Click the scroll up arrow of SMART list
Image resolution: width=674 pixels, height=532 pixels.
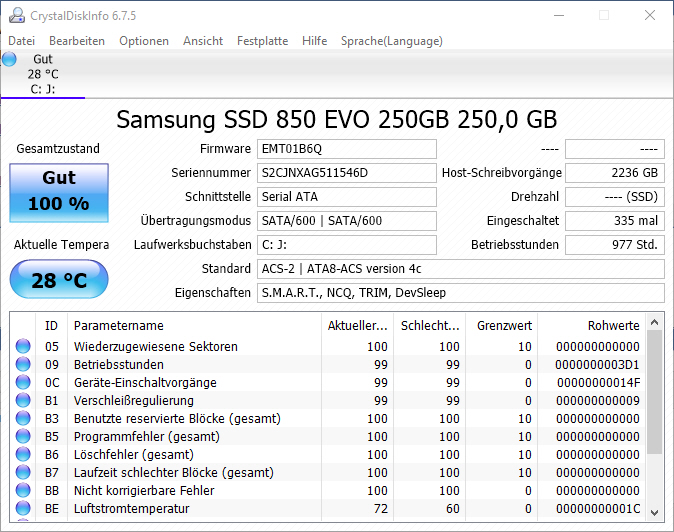tap(655, 322)
